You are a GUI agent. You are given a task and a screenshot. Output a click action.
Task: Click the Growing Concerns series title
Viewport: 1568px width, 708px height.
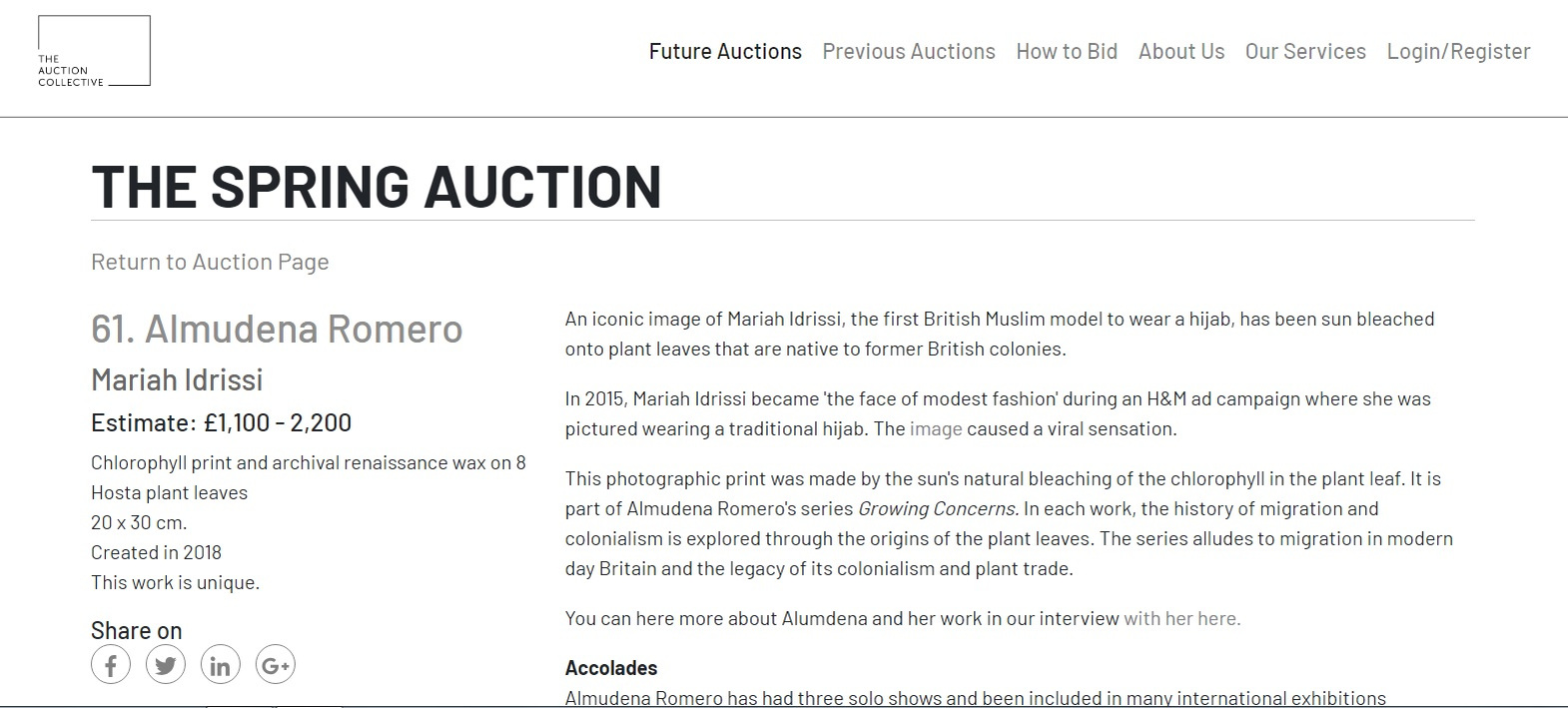[x=937, y=509]
